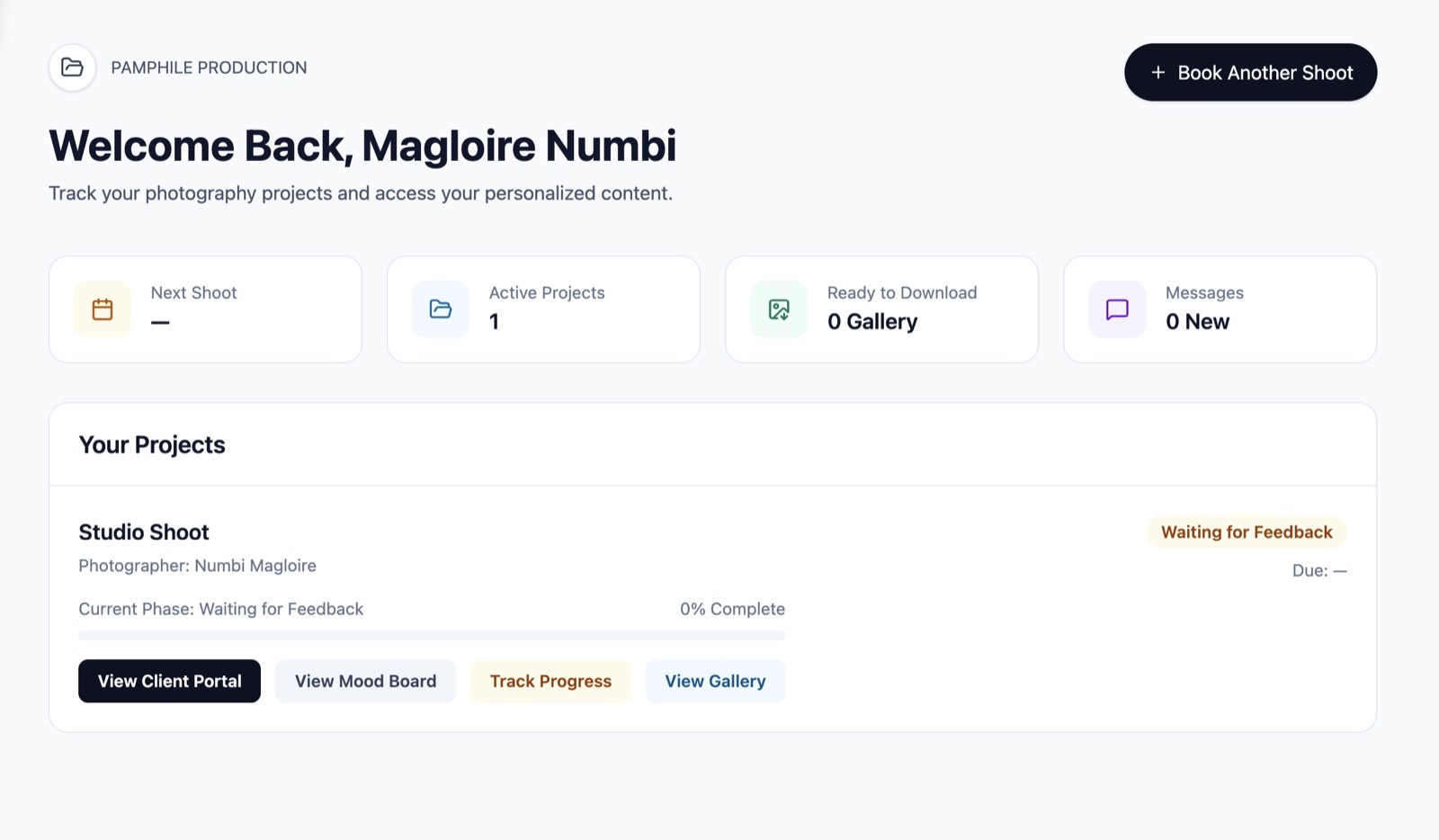Screen dimensions: 1439x840
Task: Click the image download icon in gallery card
Action: click(x=779, y=309)
